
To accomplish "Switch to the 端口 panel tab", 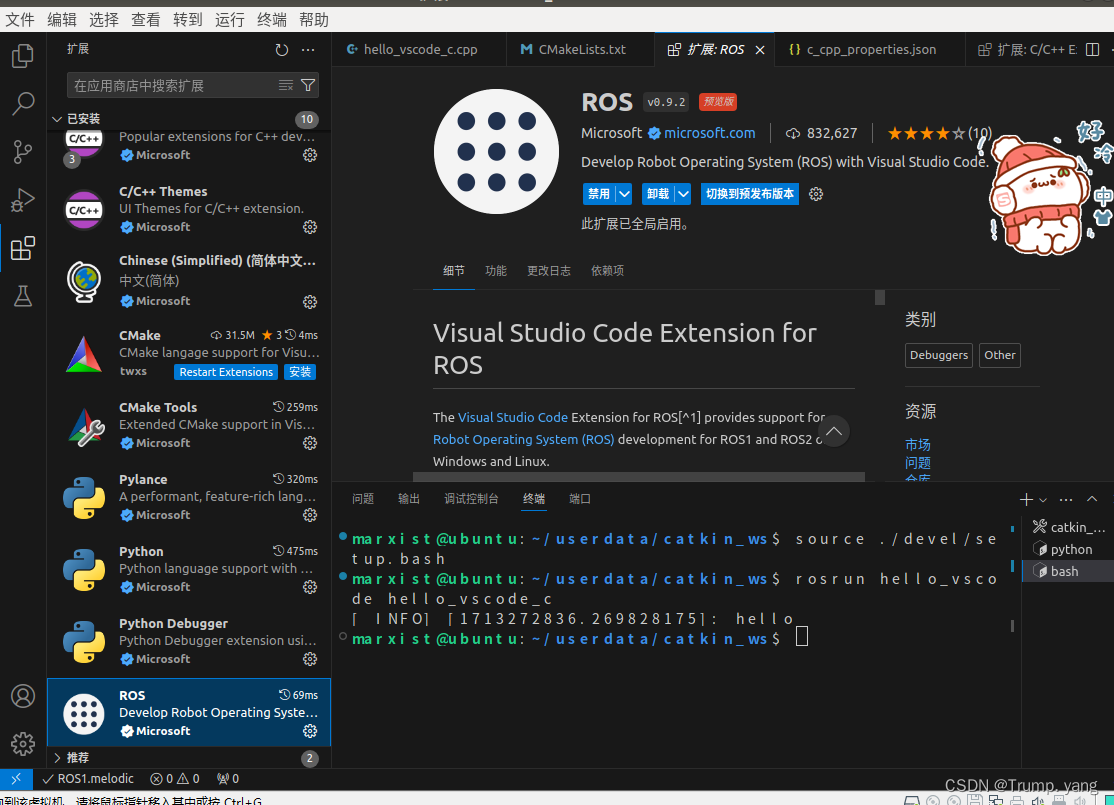I will click(580, 499).
